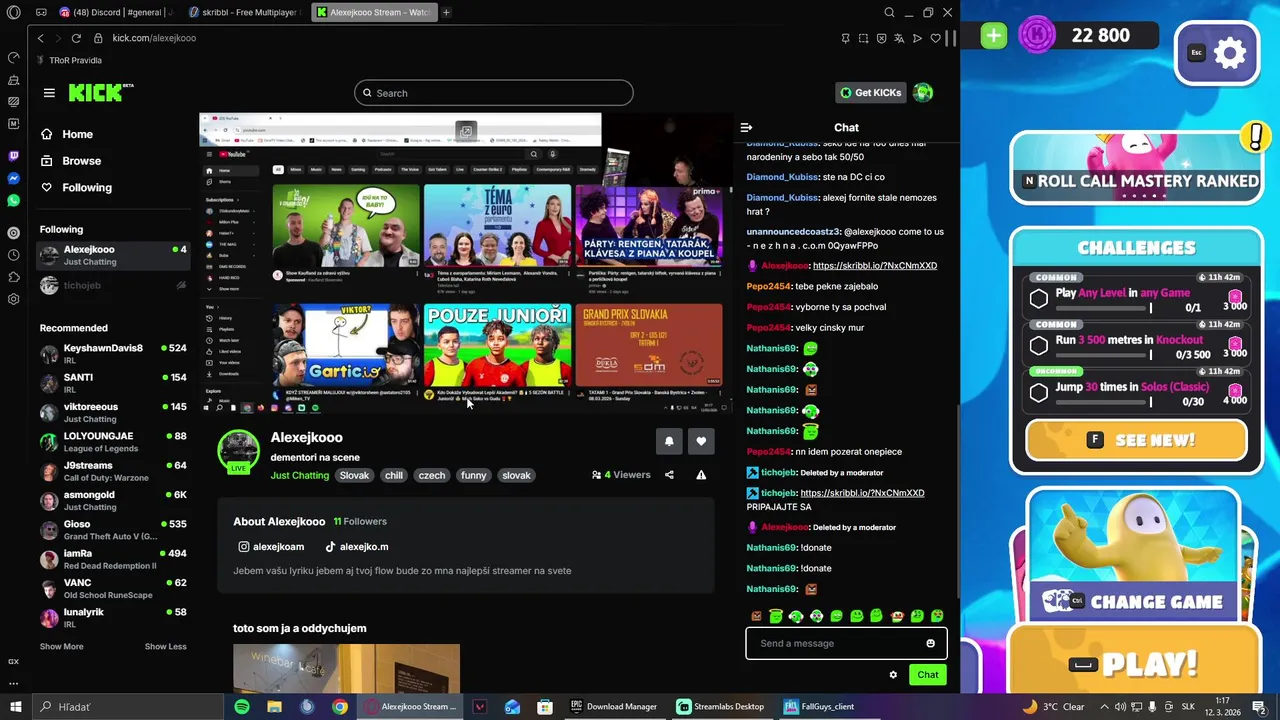
Task: Click the pin icon in address bar
Action: [845, 38]
